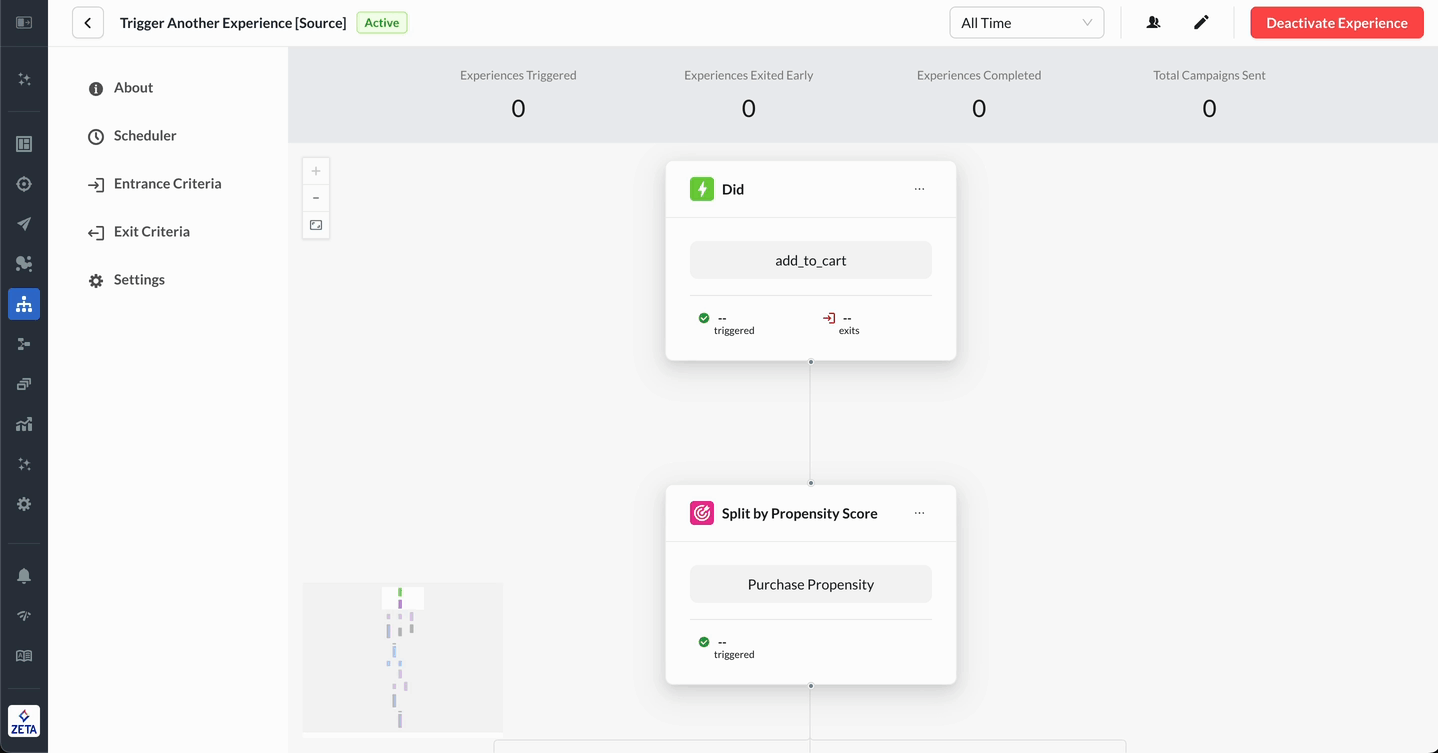Click the fit-to-screen canvas icon
The width and height of the screenshot is (1438, 753).
[x=316, y=225]
